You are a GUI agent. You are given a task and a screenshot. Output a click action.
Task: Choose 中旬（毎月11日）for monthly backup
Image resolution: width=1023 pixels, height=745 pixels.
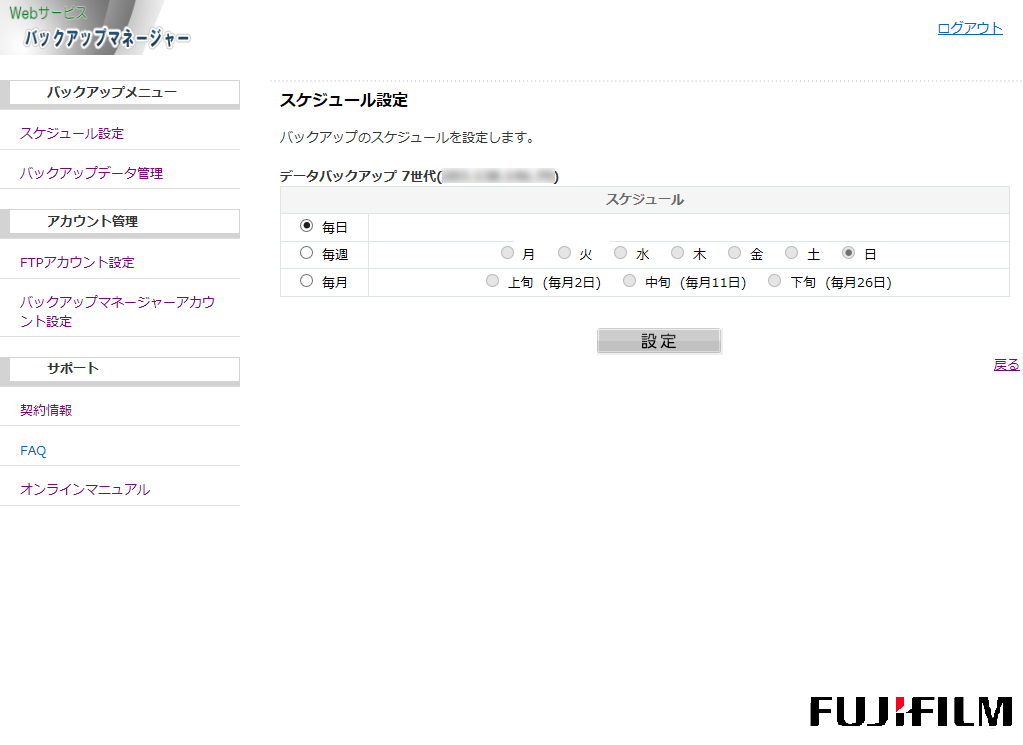(629, 281)
